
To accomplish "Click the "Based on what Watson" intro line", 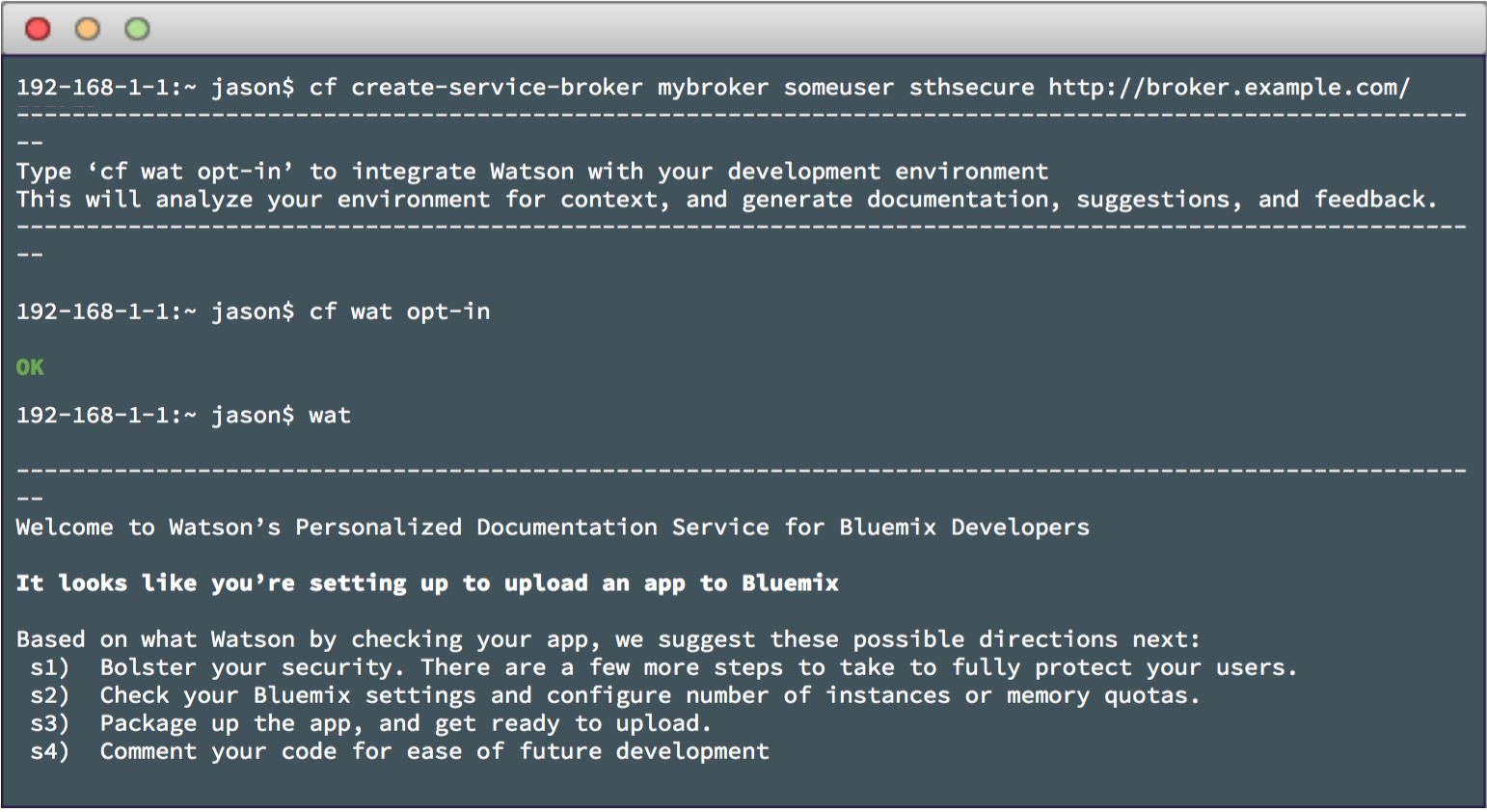I will pyautogui.click(x=608, y=639).
